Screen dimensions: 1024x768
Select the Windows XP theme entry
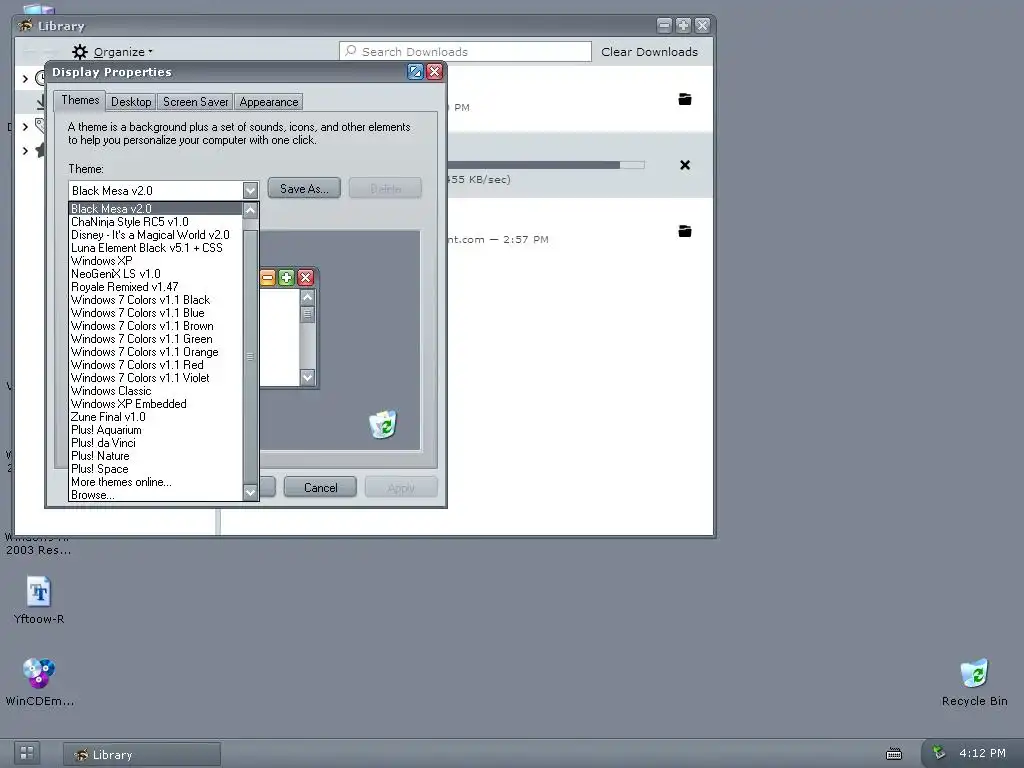point(155,261)
